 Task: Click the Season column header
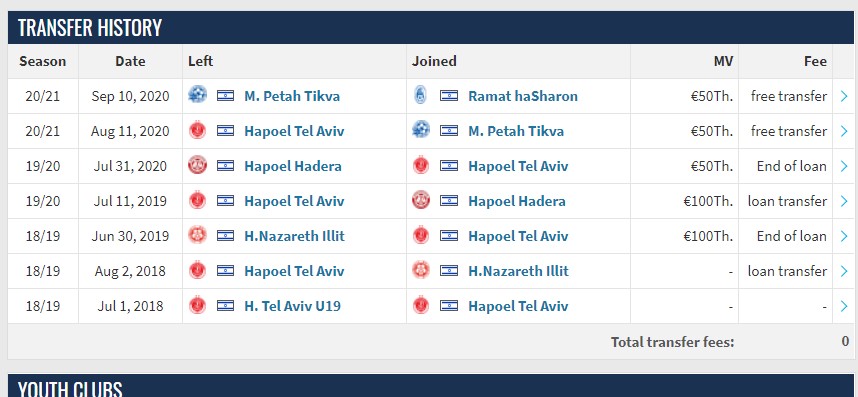point(43,61)
